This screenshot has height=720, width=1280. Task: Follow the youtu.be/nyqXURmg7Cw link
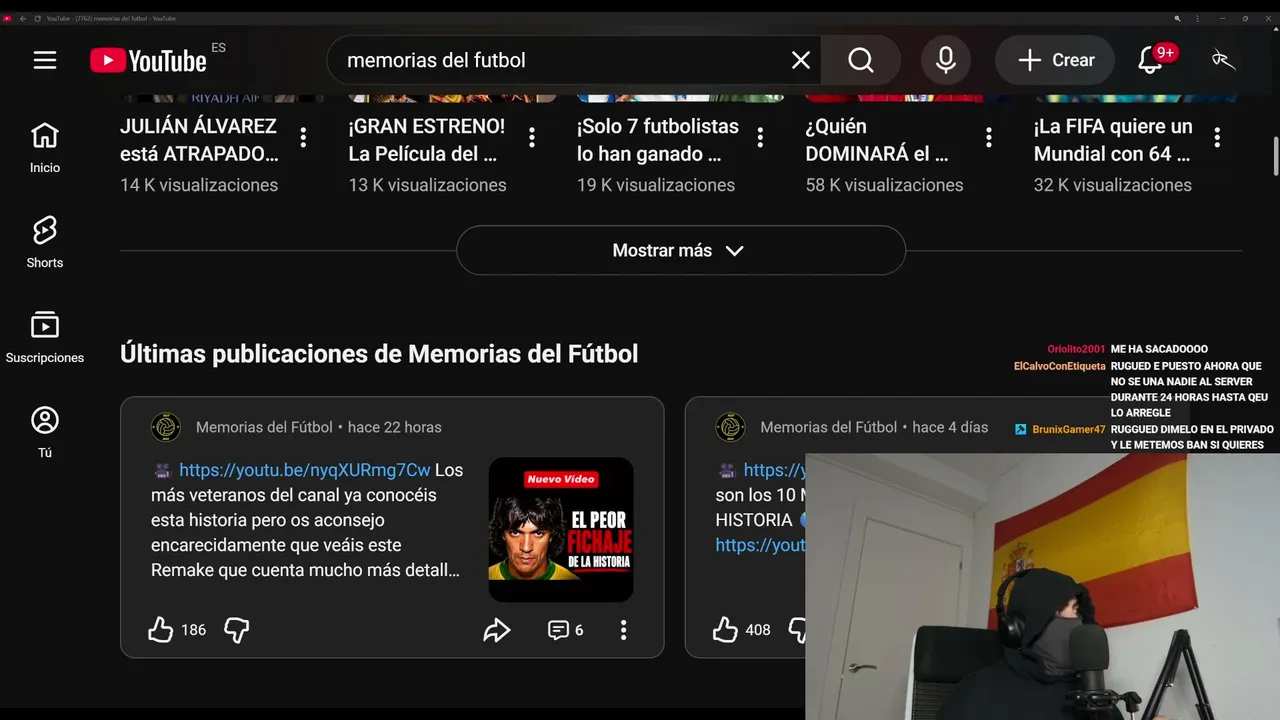click(305, 470)
